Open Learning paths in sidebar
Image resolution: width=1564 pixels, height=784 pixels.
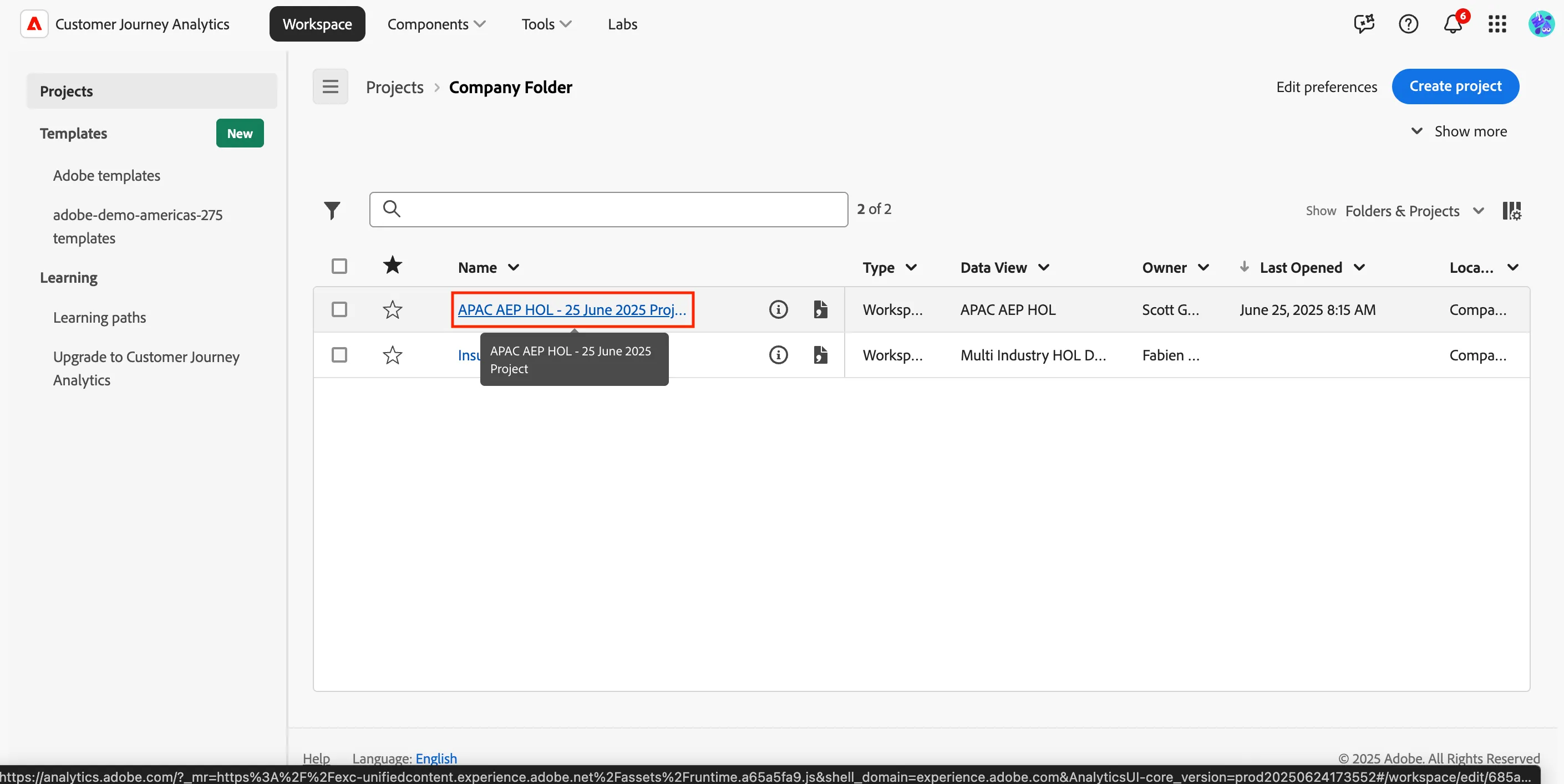coord(100,317)
